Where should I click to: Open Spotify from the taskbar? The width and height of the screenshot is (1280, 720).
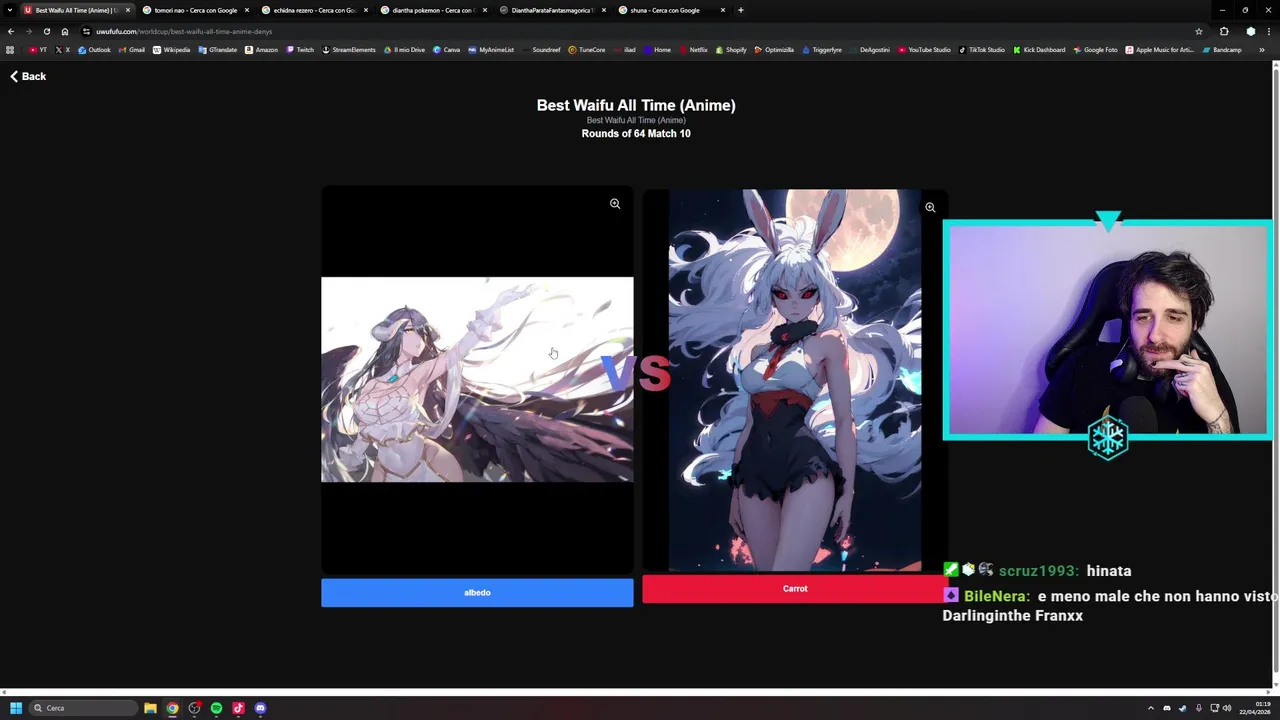[216, 708]
